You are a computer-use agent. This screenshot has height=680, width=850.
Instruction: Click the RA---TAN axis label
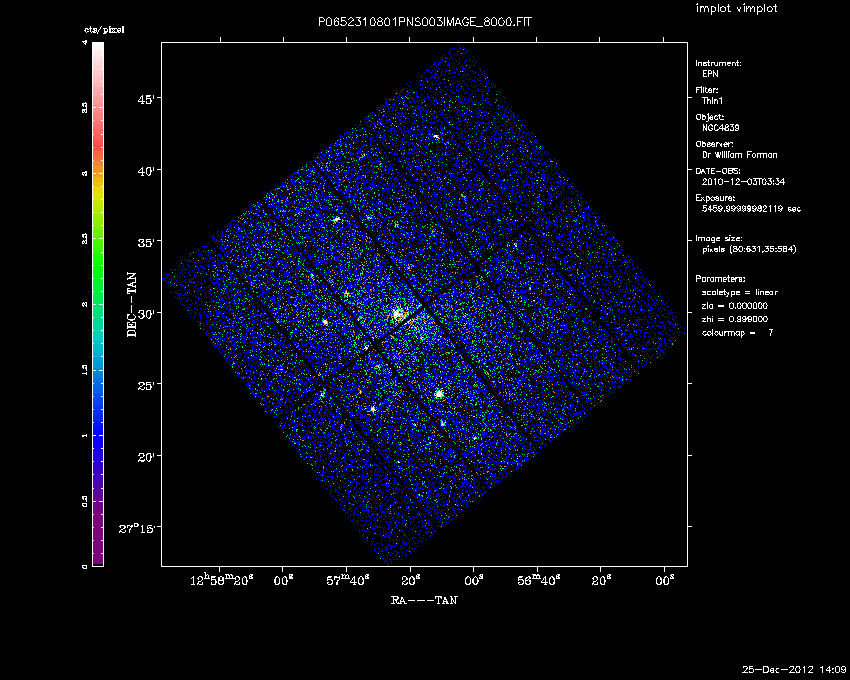424,601
